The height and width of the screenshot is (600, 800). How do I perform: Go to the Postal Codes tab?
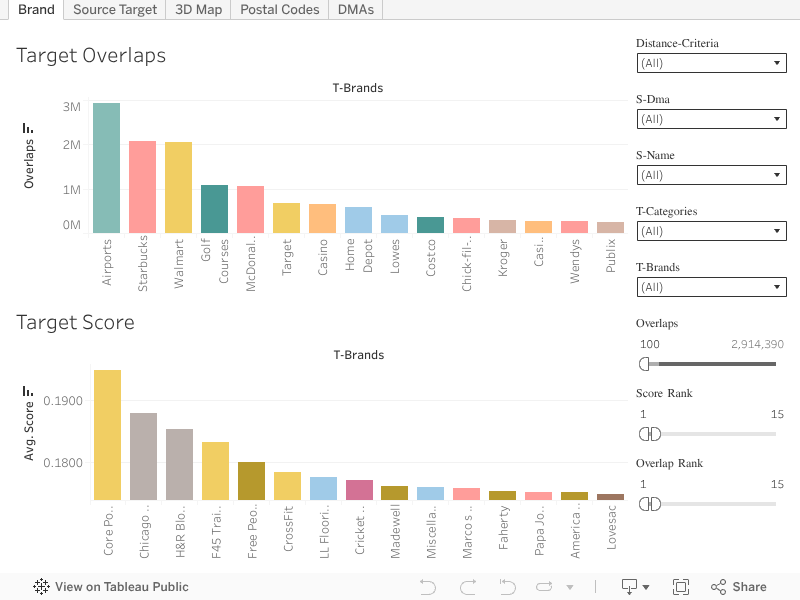pos(279,9)
